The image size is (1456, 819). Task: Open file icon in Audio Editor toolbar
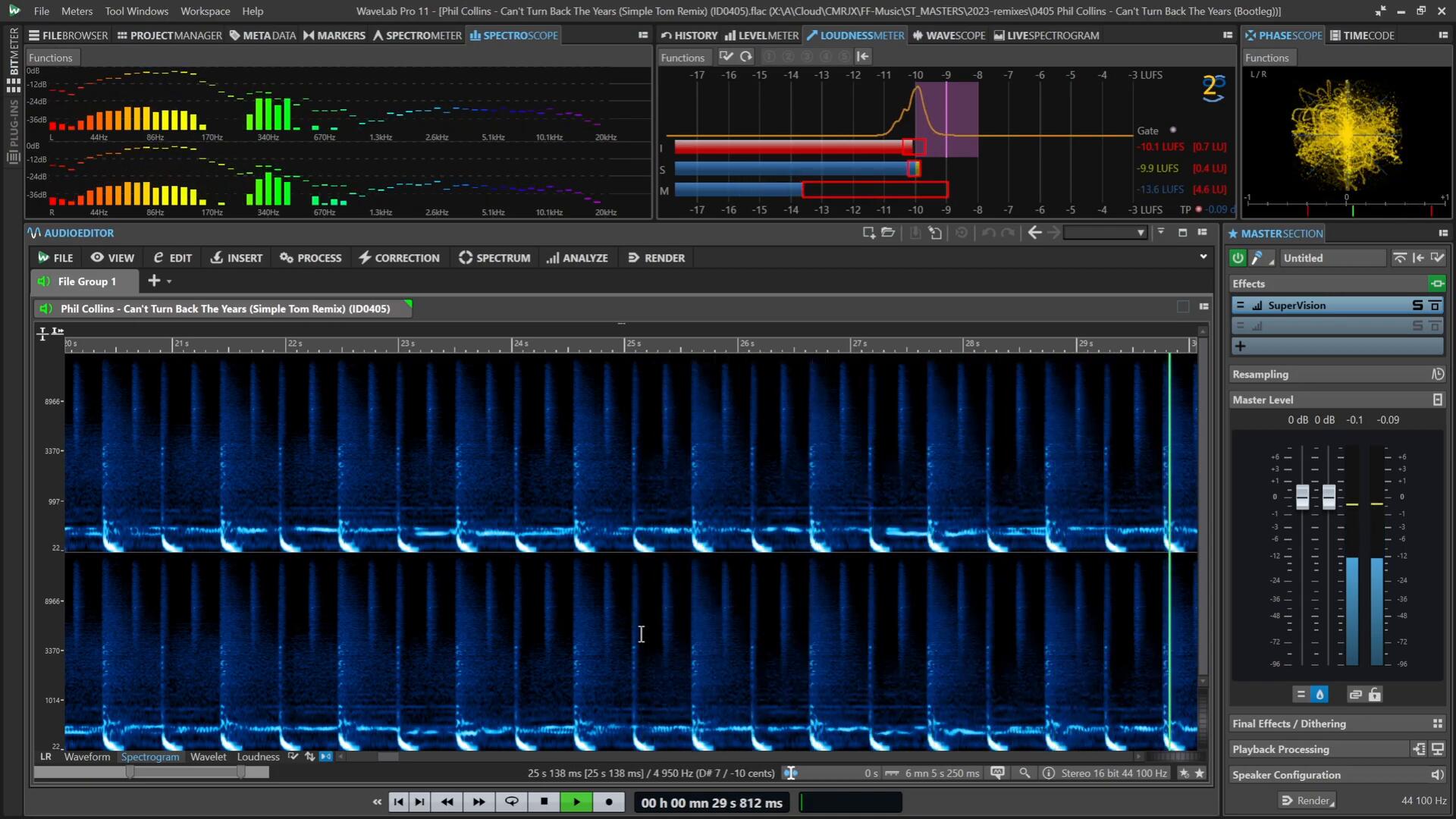click(x=888, y=233)
